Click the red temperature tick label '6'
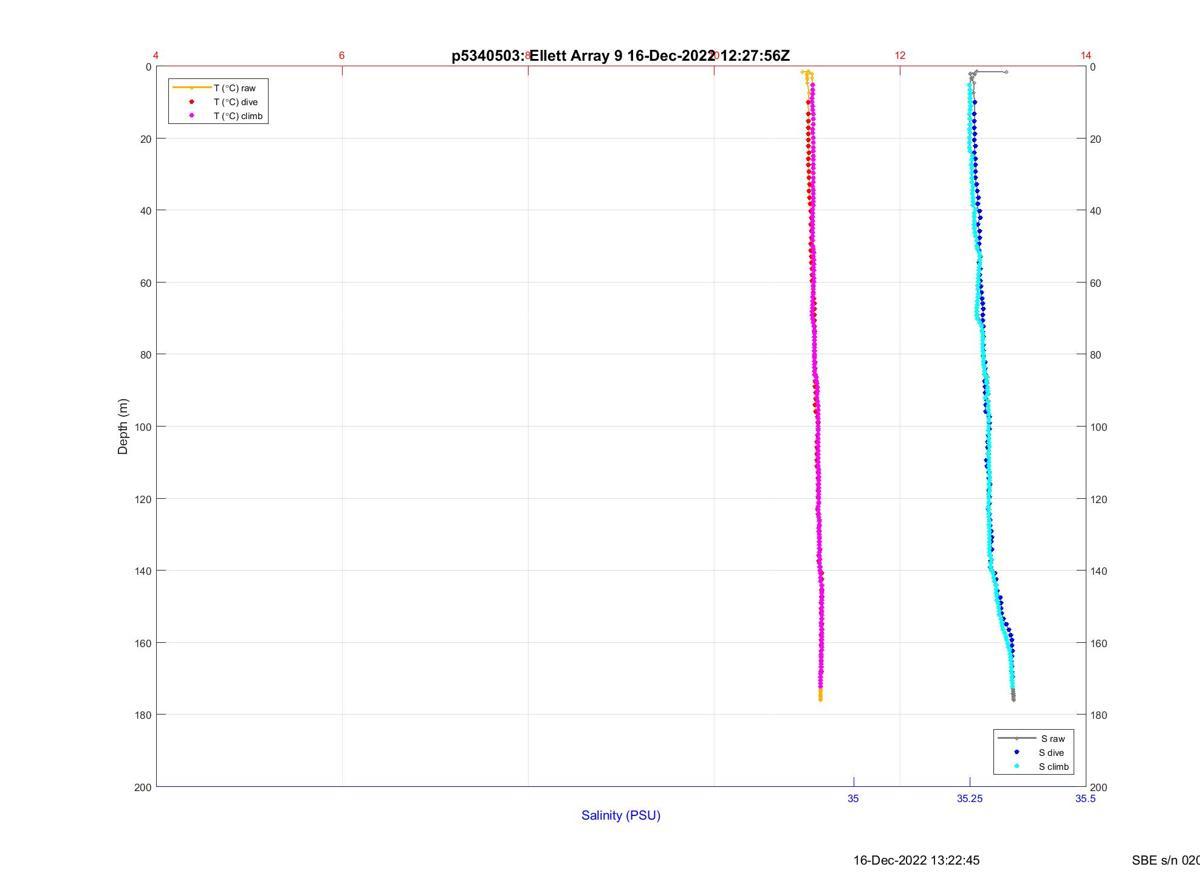The image size is (1200, 885). (x=342, y=55)
